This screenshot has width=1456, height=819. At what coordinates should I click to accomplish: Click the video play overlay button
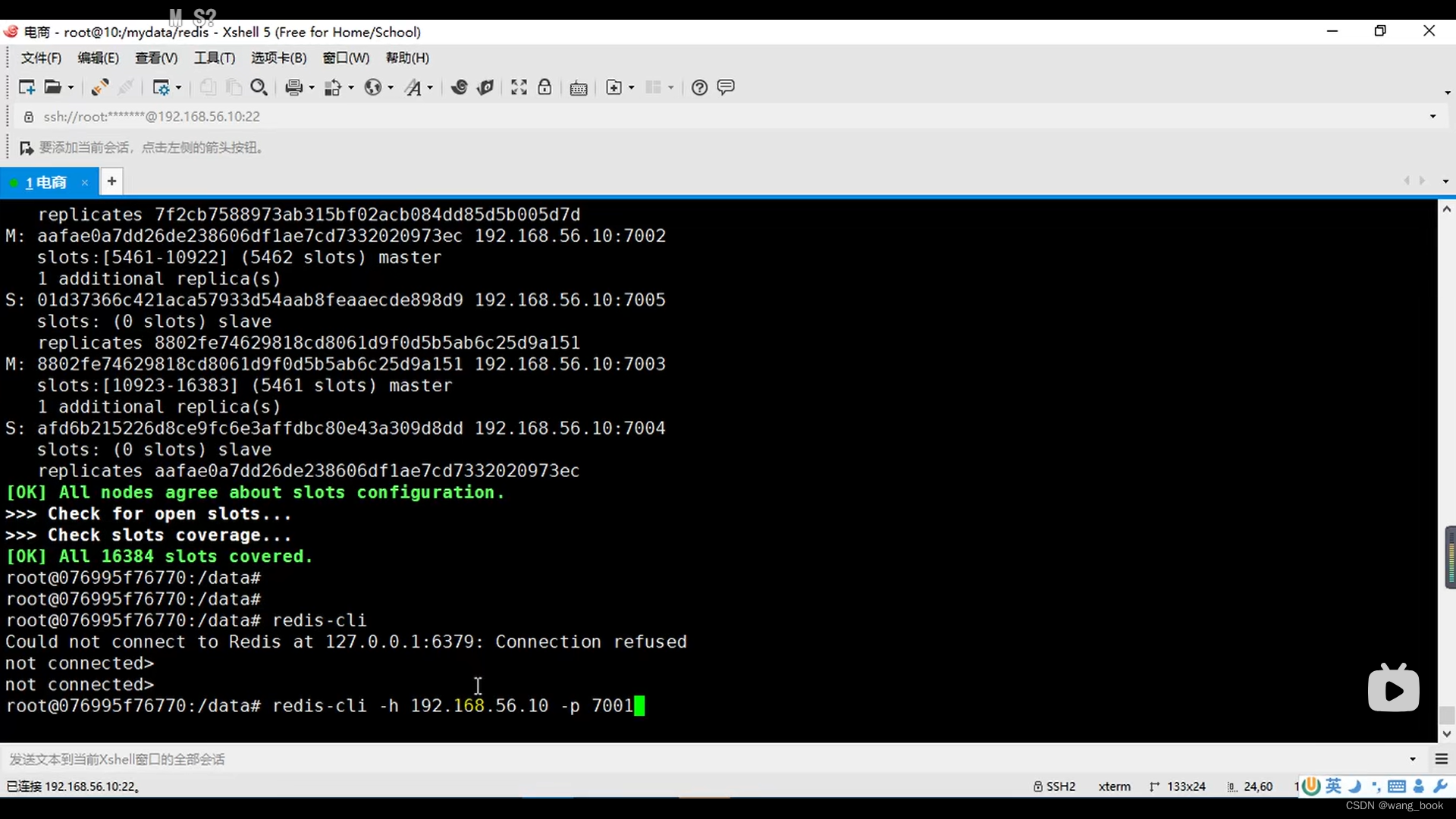pos(1394,689)
